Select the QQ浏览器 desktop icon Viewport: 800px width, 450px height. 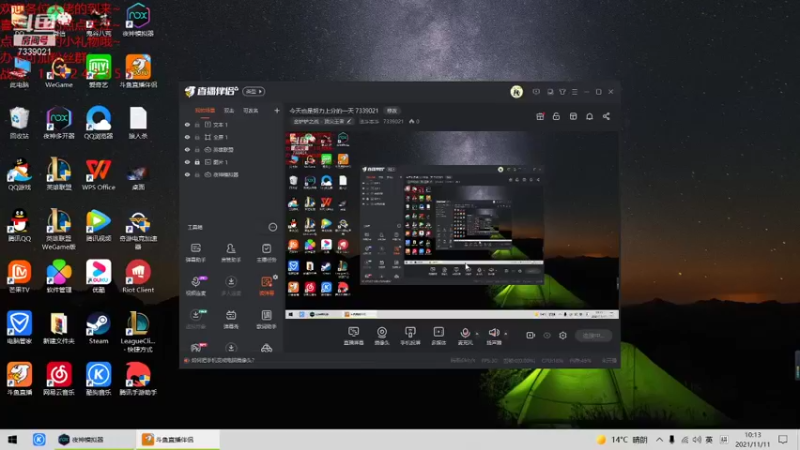[98, 123]
